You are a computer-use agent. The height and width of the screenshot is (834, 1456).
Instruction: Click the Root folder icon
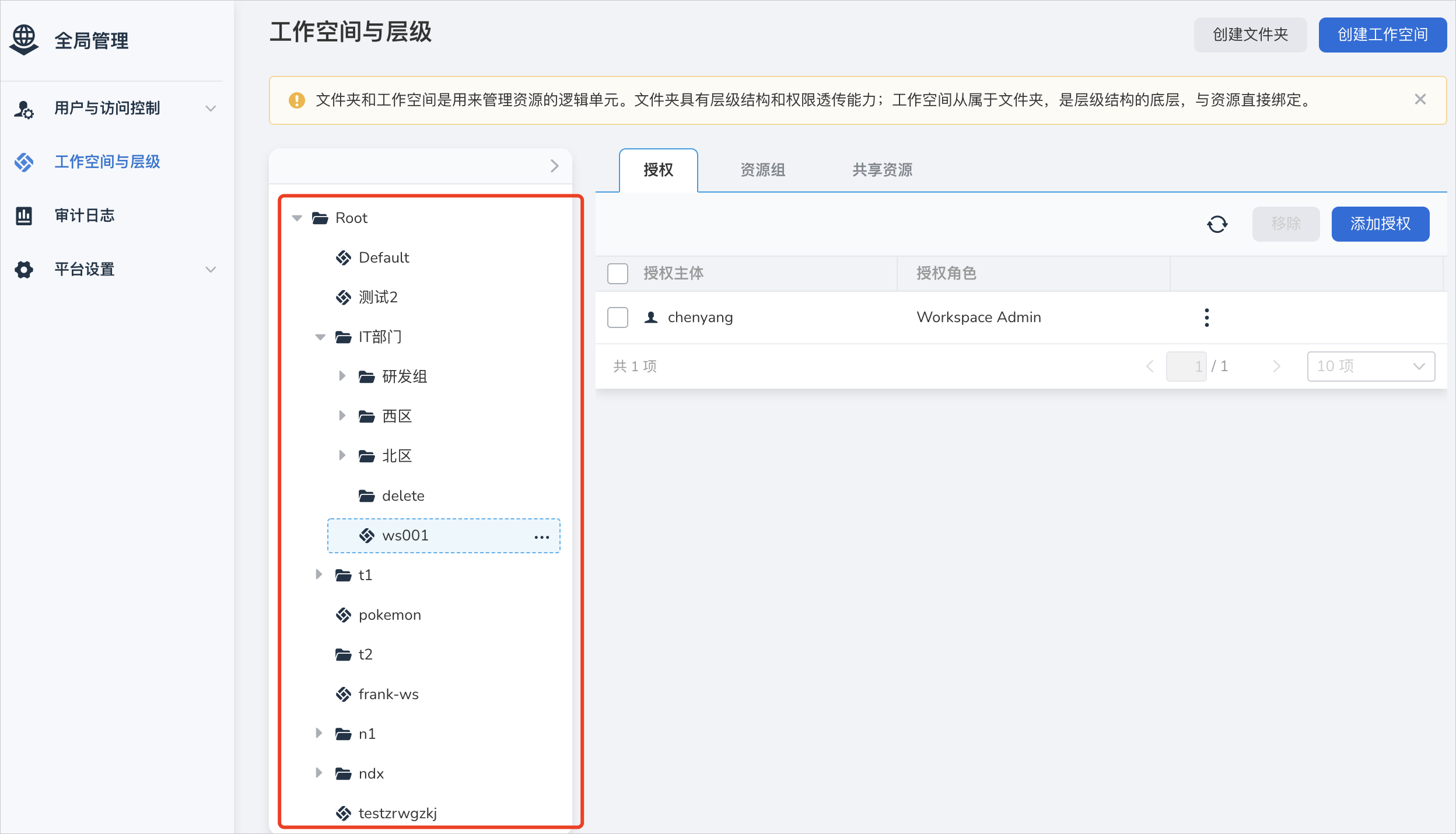[x=320, y=218]
